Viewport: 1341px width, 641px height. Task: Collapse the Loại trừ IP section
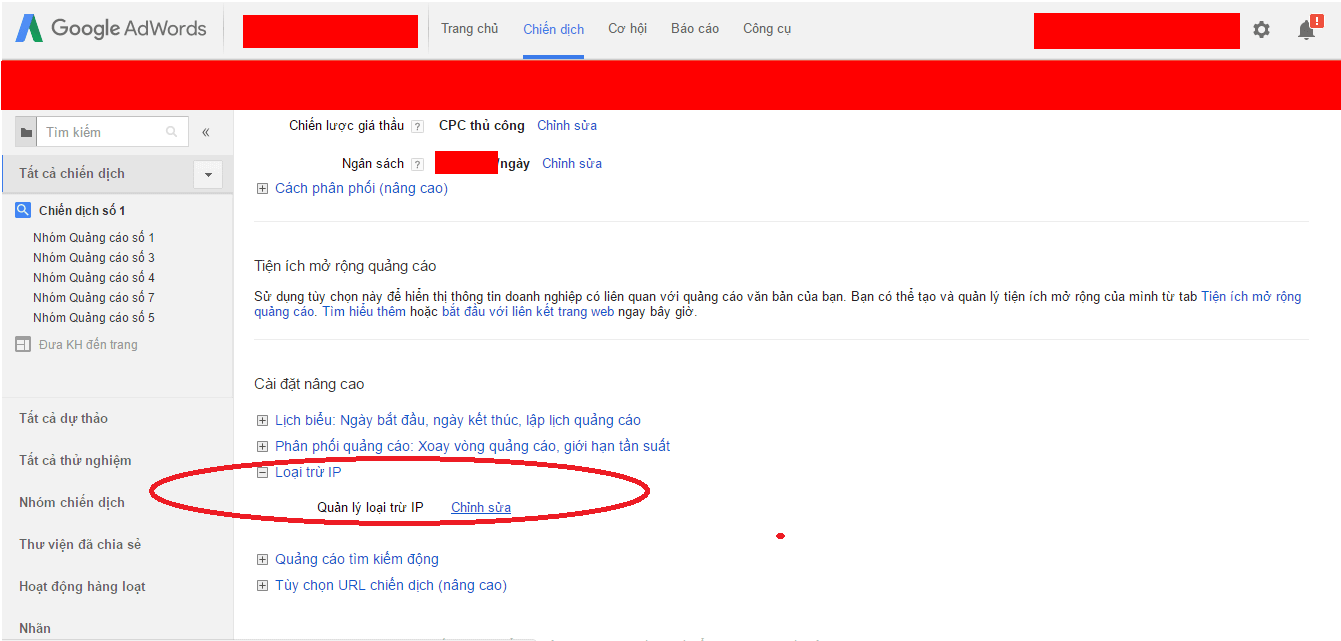(262, 472)
